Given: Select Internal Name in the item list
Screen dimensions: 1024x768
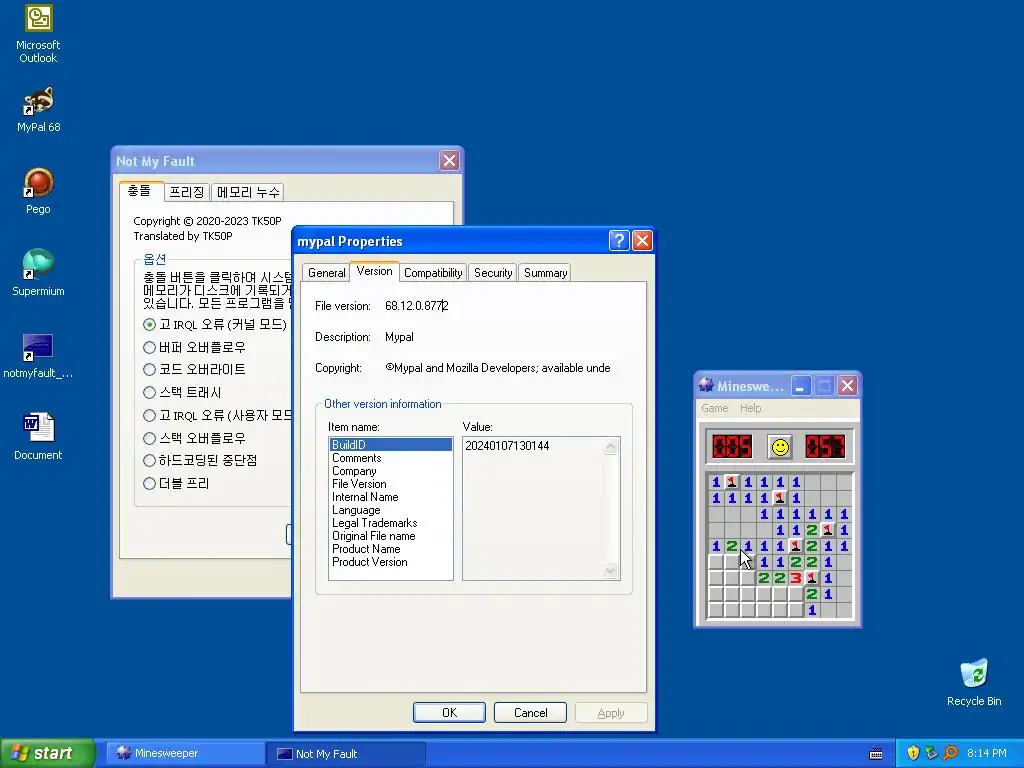Looking at the screenshot, I should coord(391,497).
